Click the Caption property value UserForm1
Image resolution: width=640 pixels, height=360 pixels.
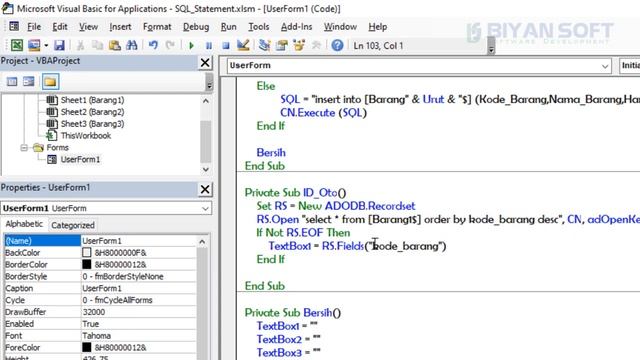point(102,288)
